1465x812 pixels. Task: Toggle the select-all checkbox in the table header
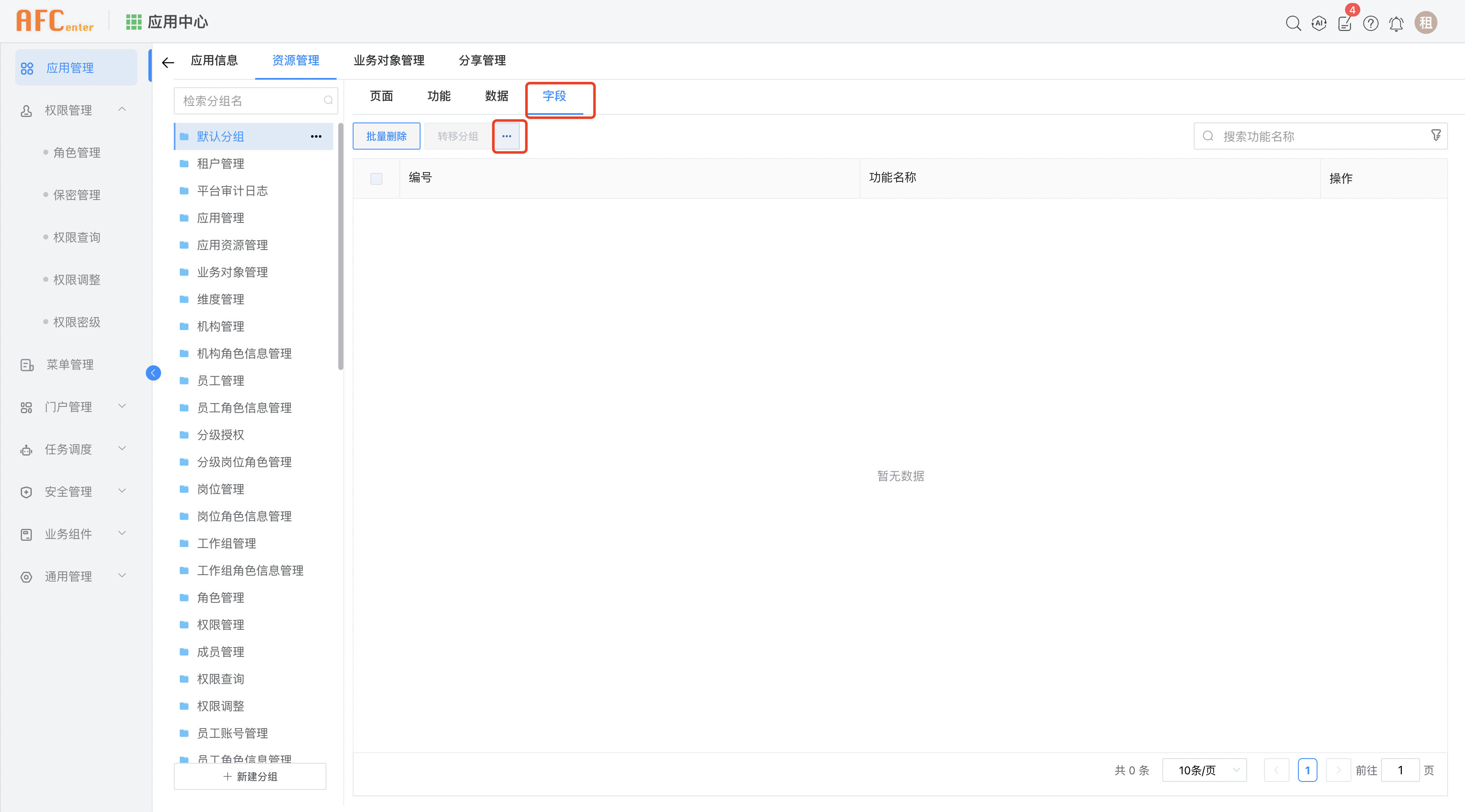[376, 178]
